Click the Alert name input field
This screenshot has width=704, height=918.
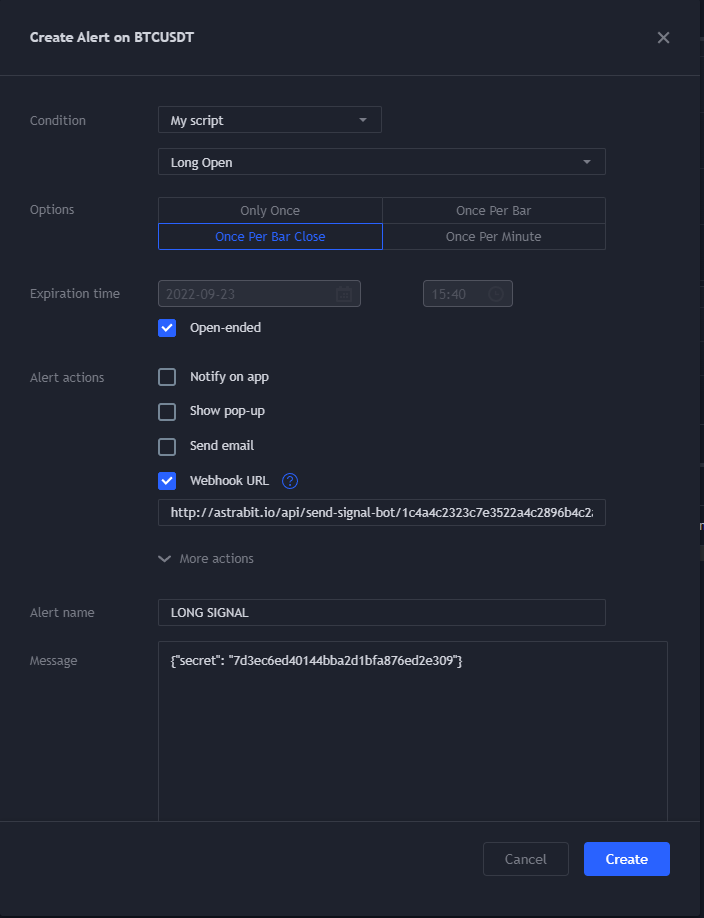(x=381, y=612)
